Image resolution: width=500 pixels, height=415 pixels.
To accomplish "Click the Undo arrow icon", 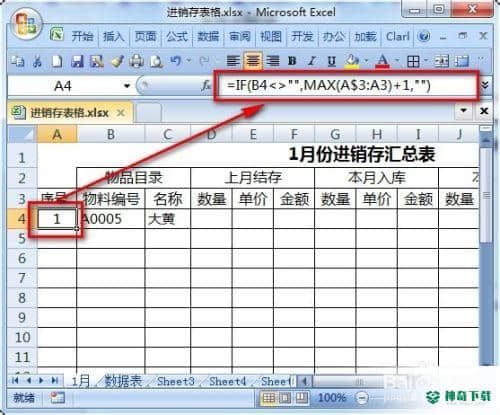I will pyautogui.click(x=176, y=61).
